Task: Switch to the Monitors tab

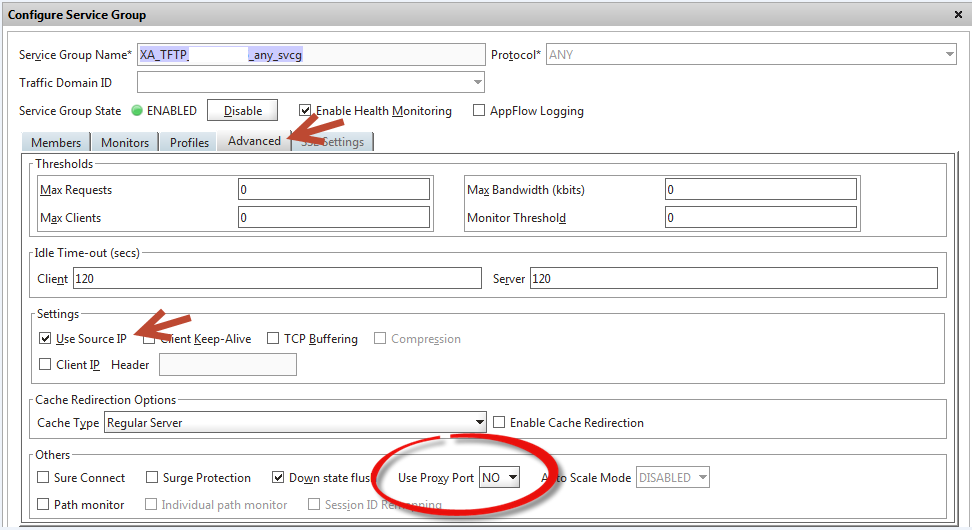Action: click(125, 142)
